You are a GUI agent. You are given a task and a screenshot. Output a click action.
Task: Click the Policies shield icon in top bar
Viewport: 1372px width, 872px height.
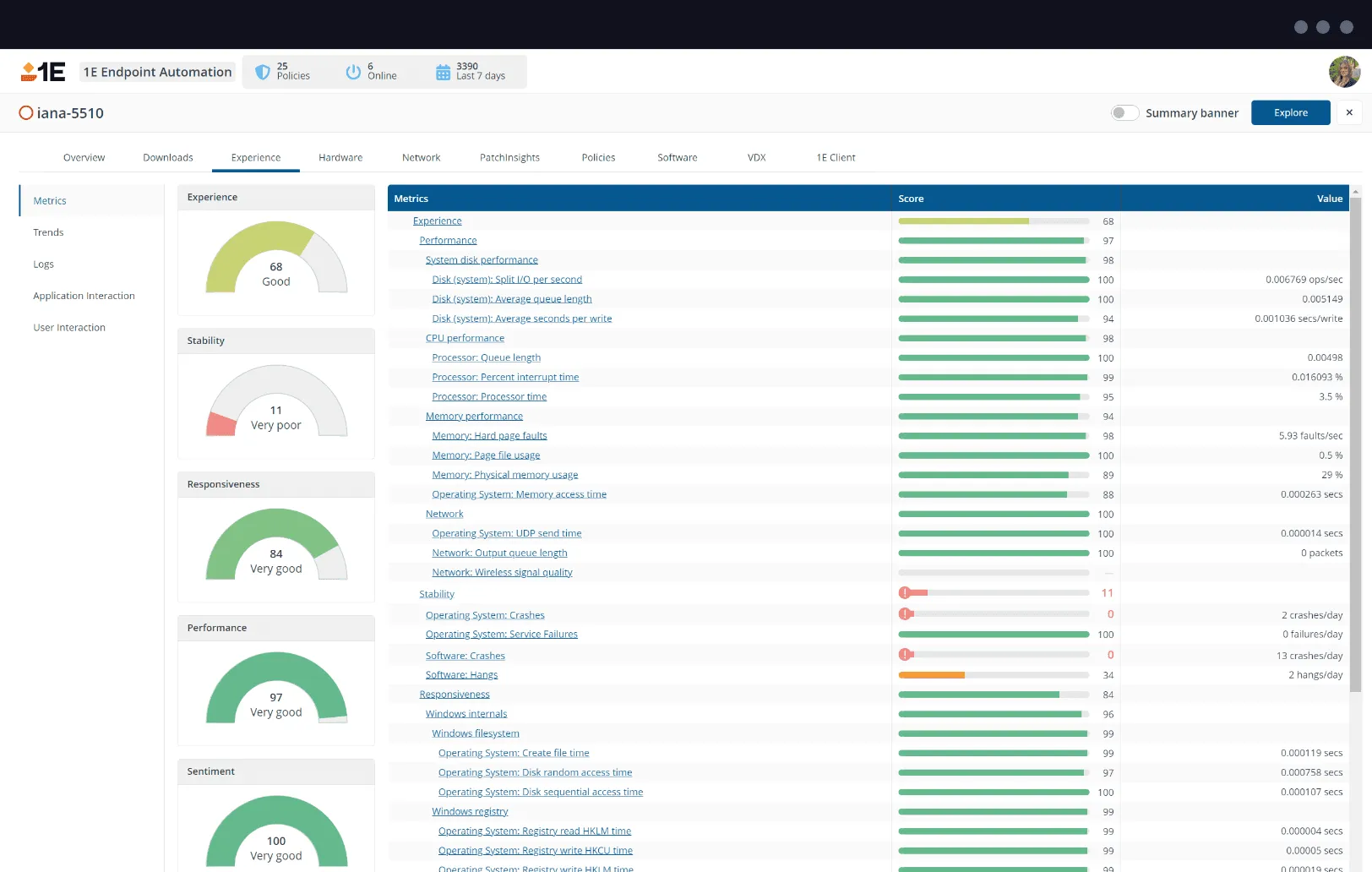pos(263,71)
